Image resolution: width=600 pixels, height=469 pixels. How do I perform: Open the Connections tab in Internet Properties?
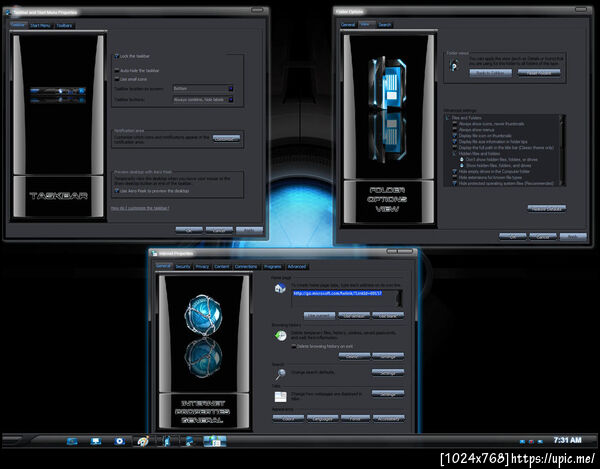246,267
